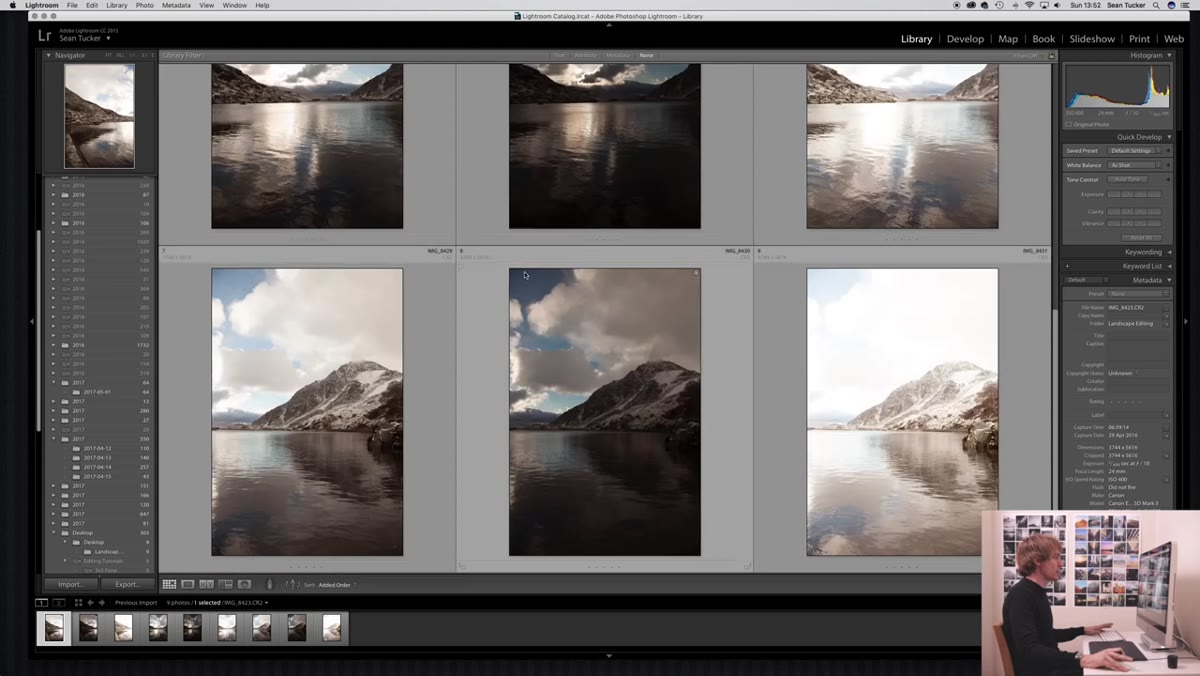Open the Apple menu
The width and height of the screenshot is (1200, 676).
pos(11,5)
